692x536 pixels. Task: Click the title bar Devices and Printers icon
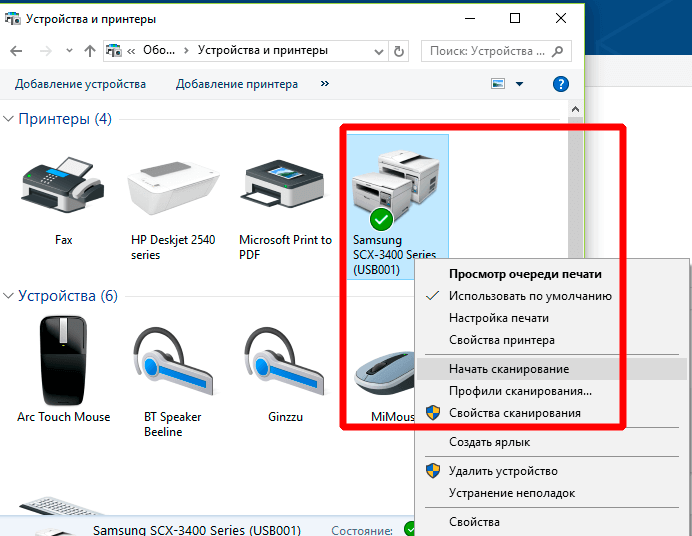12,19
